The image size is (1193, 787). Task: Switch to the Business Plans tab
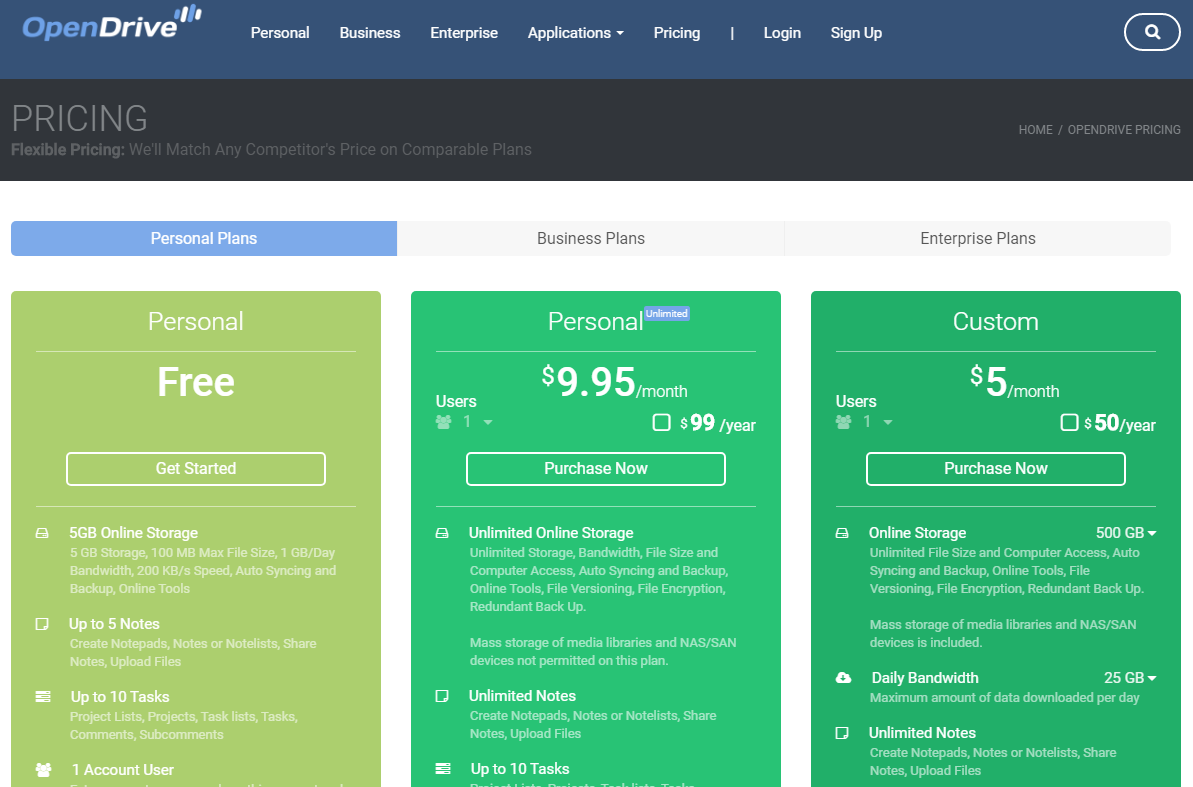[x=590, y=238]
